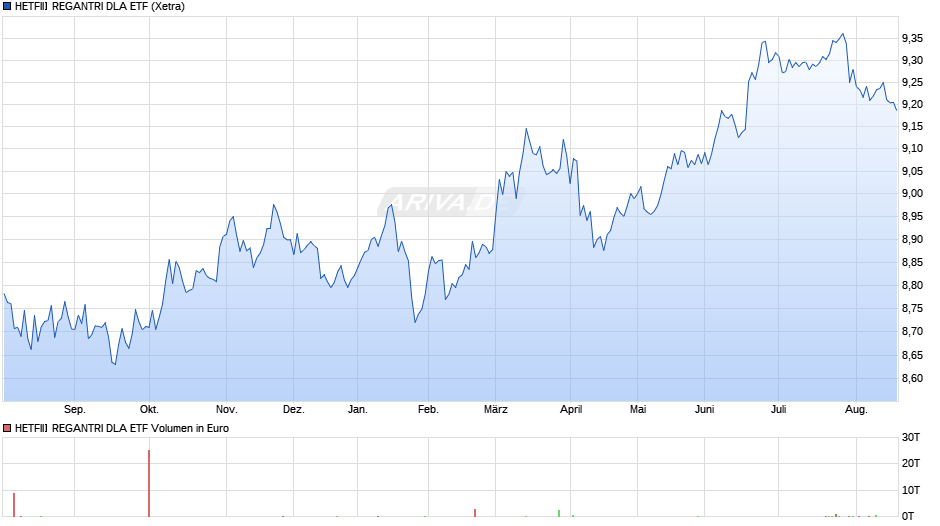Click the 8,85 price axis value

[912, 263]
